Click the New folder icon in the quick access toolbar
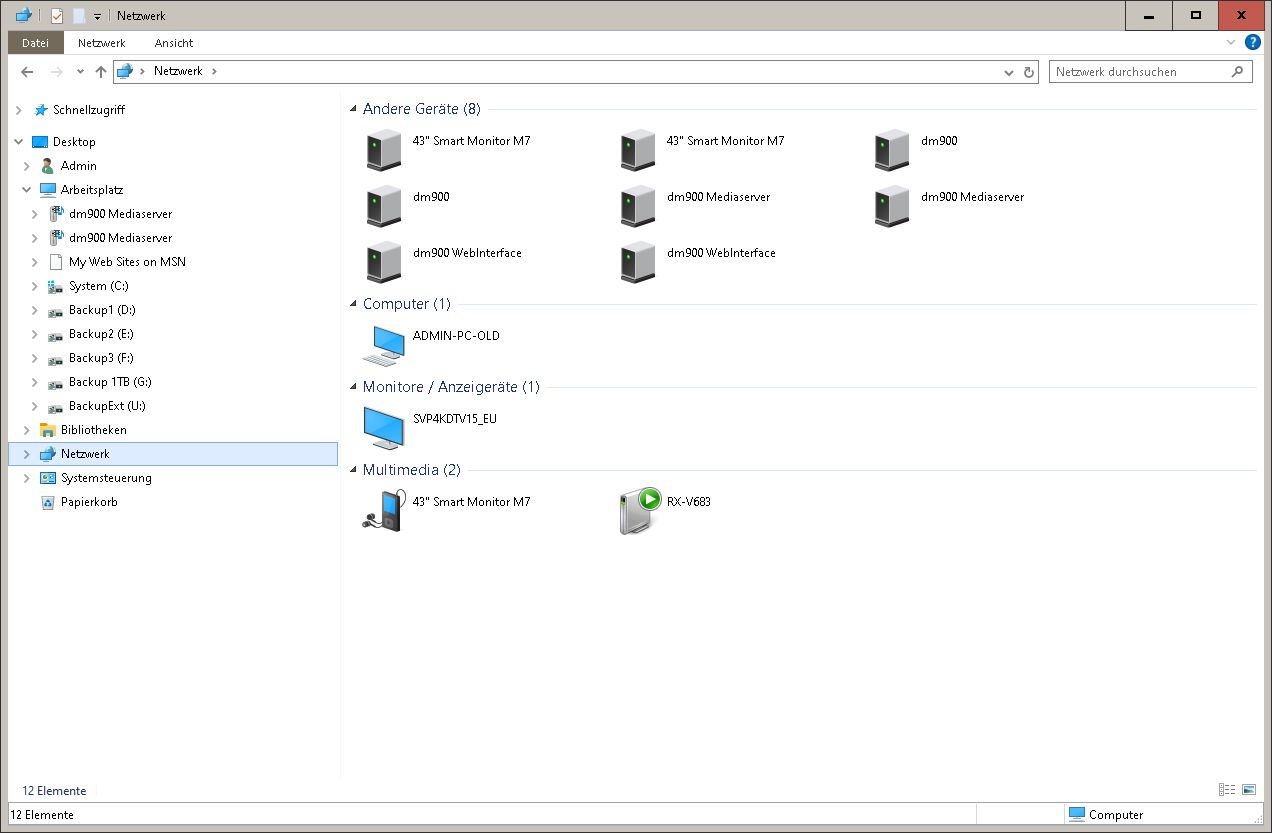The width and height of the screenshot is (1272, 833). [78, 15]
